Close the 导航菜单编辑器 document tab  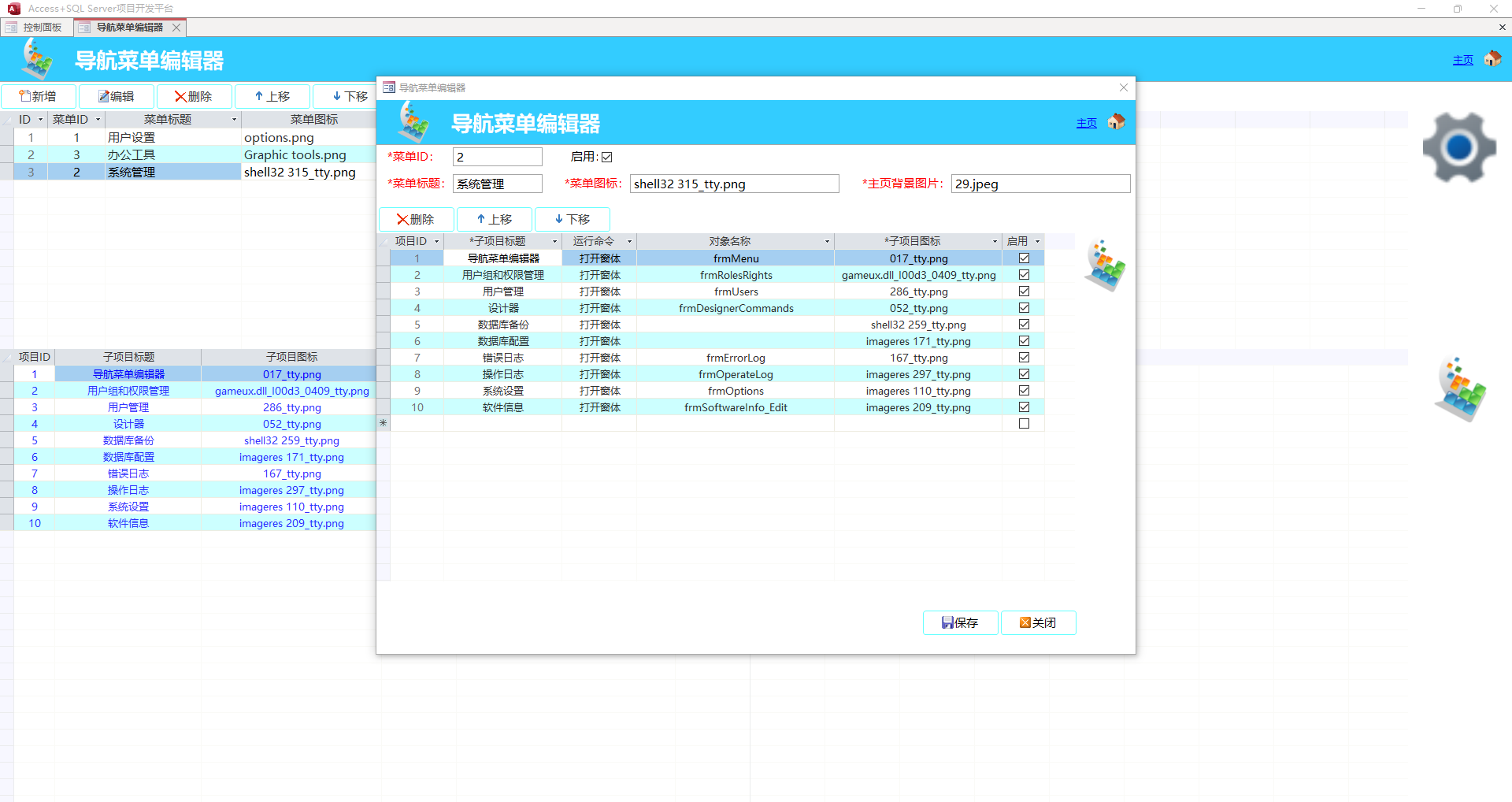(x=176, y=28)
